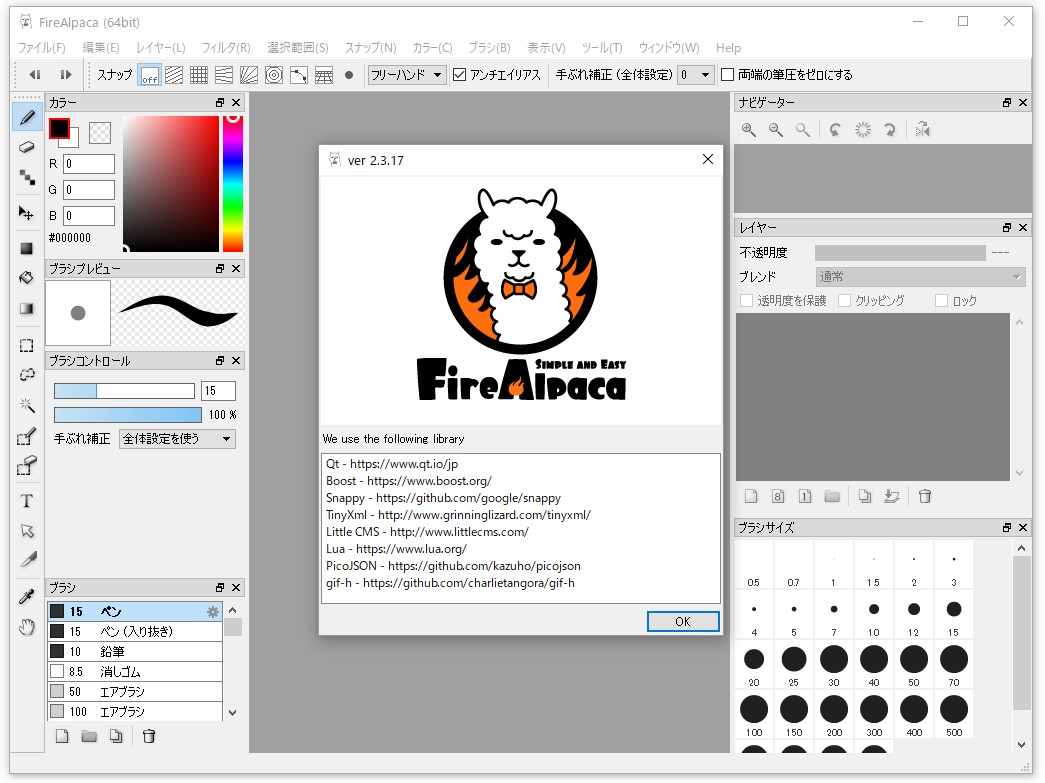Select the Text tool
The width and height of the screenshot is (1045, 783).
pyautogui.click(x=27, y=499)
